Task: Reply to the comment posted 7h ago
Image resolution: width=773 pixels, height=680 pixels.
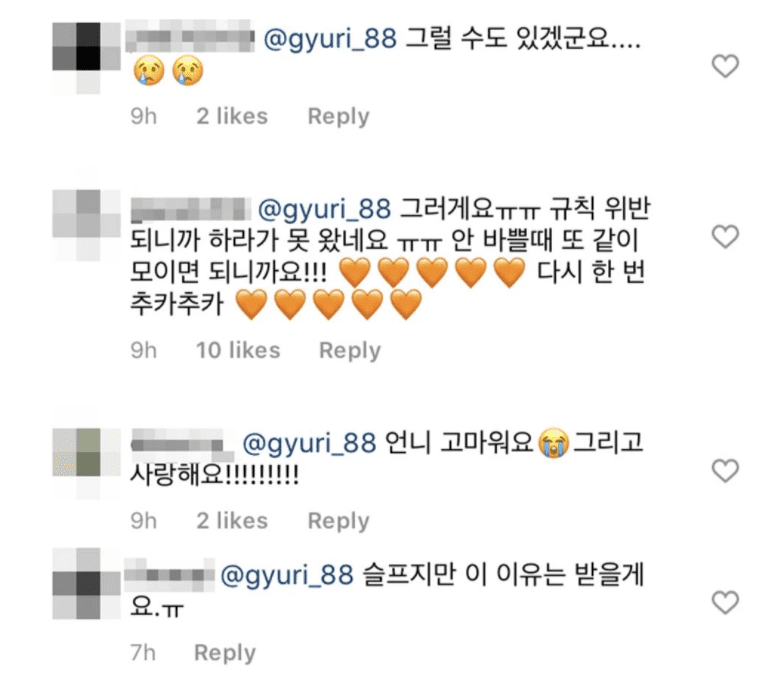Action: point(224,653)
